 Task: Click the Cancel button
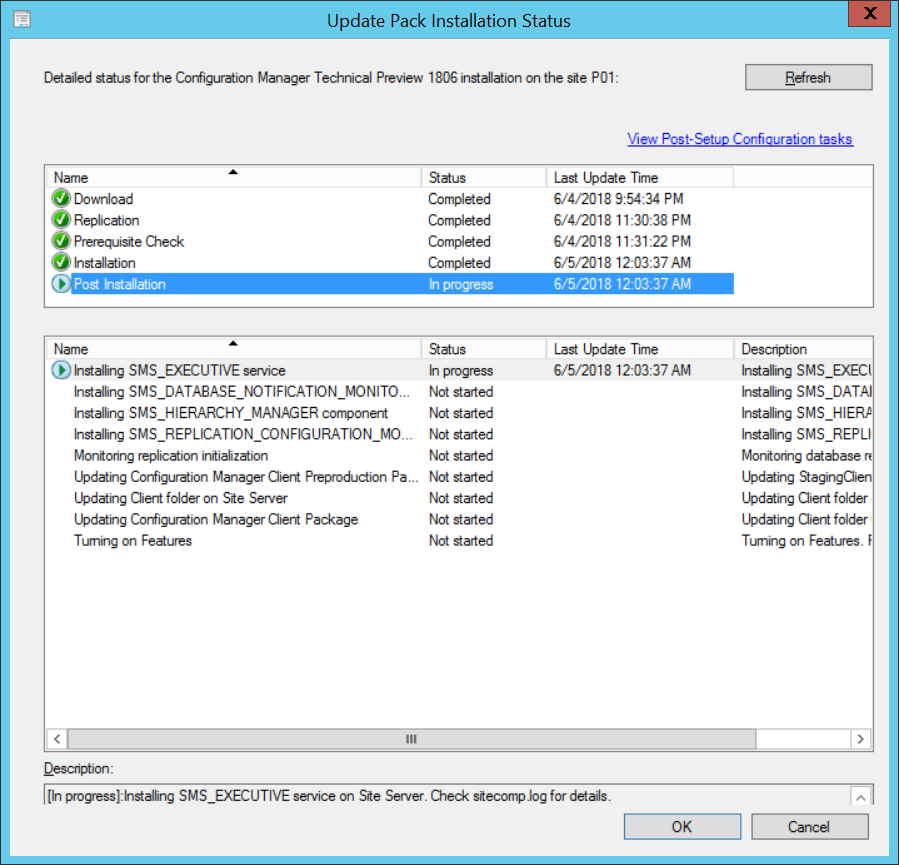(810, 827)
